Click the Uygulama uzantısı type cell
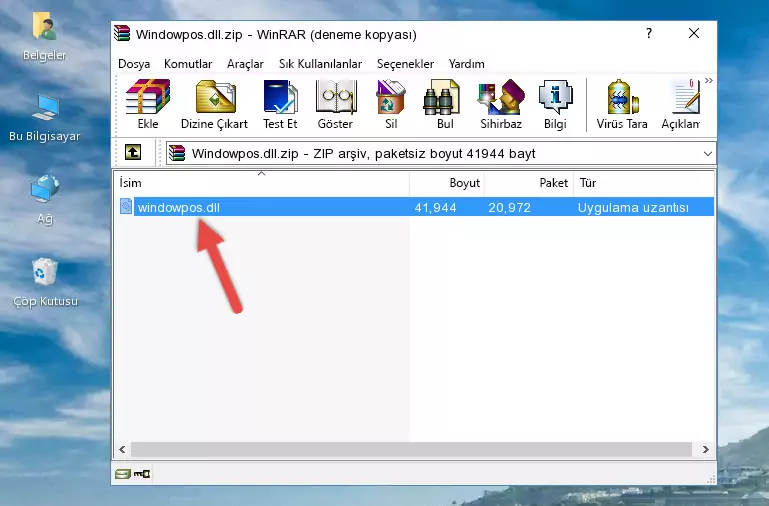This screenshot has height=506, width=769. click(x=633, y=207)
